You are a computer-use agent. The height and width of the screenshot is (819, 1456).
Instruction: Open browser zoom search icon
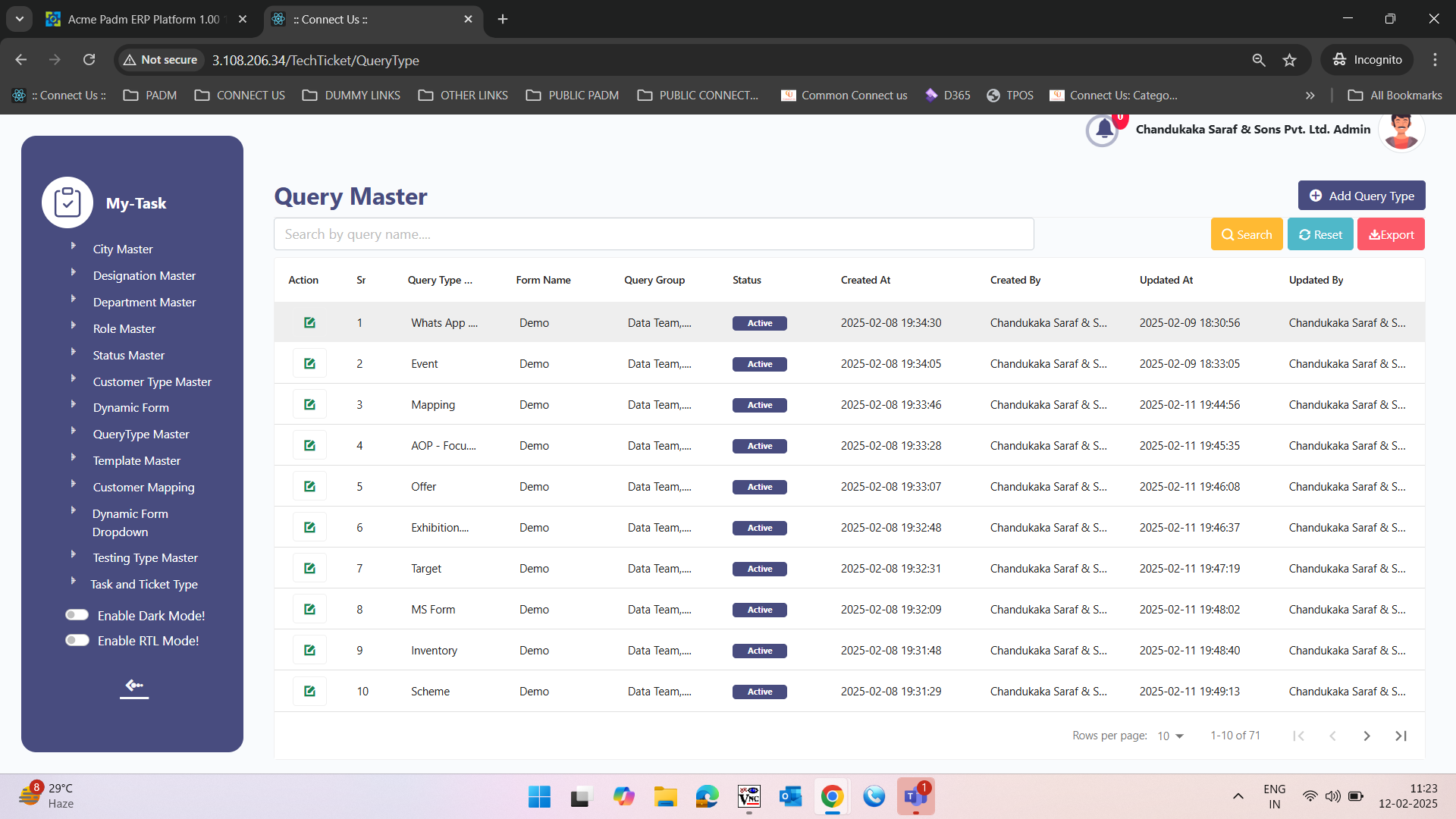point(1259,60)
